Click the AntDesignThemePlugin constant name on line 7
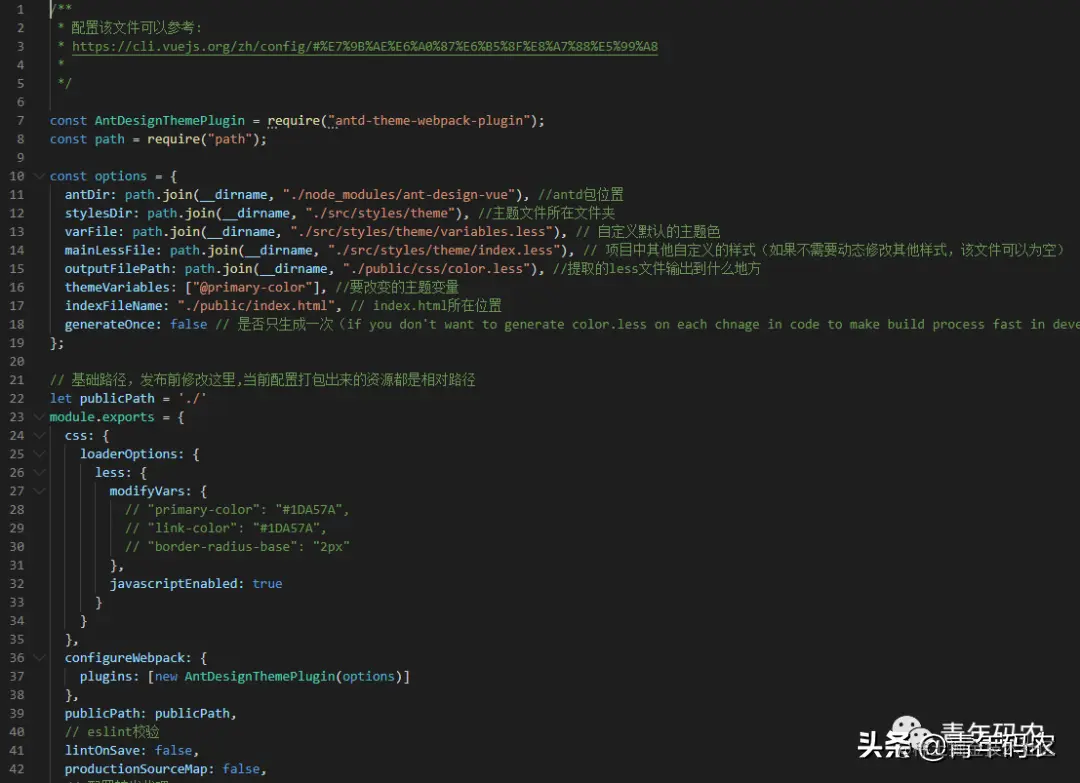The height and width of the screenshot is (783, 1080). [x=169, y=121]
